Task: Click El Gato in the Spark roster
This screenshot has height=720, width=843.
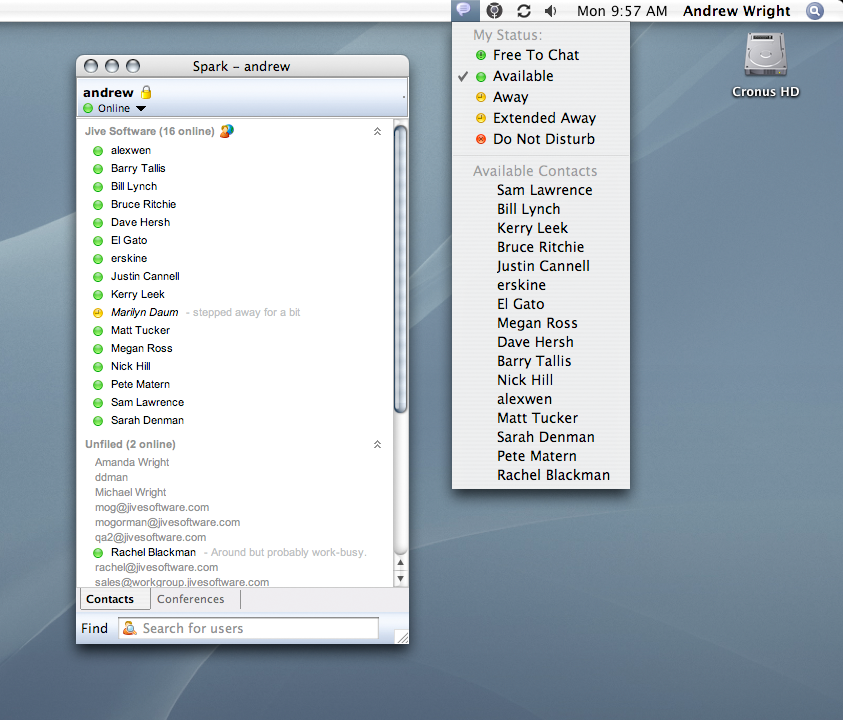Action: pyautogui.click(x=129, y=240)
